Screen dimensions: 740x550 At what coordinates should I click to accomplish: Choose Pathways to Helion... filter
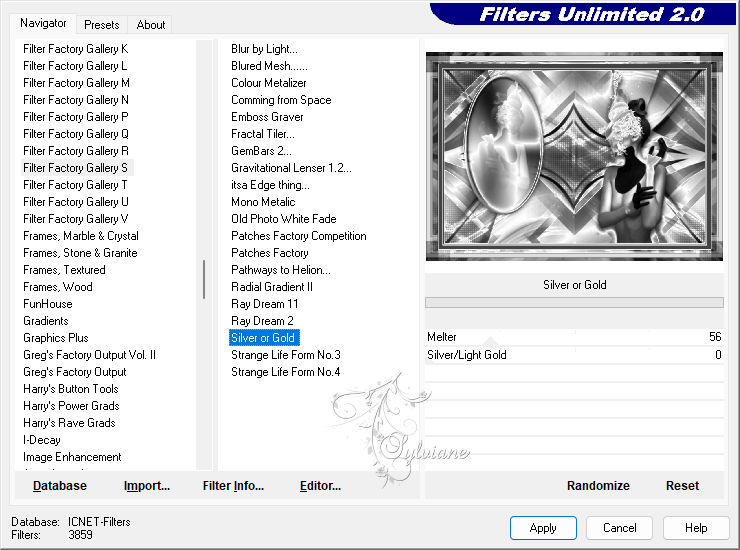[281, 270]
